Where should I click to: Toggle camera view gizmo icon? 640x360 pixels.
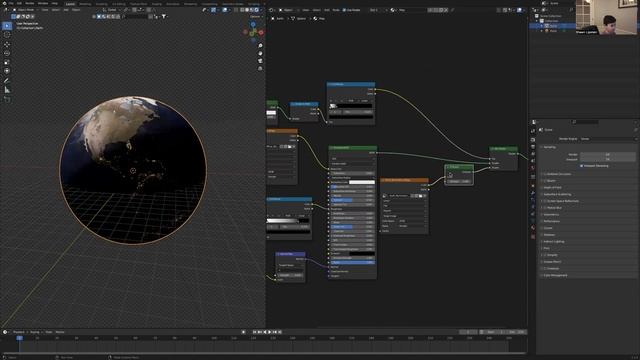click(x=260, y=61)
